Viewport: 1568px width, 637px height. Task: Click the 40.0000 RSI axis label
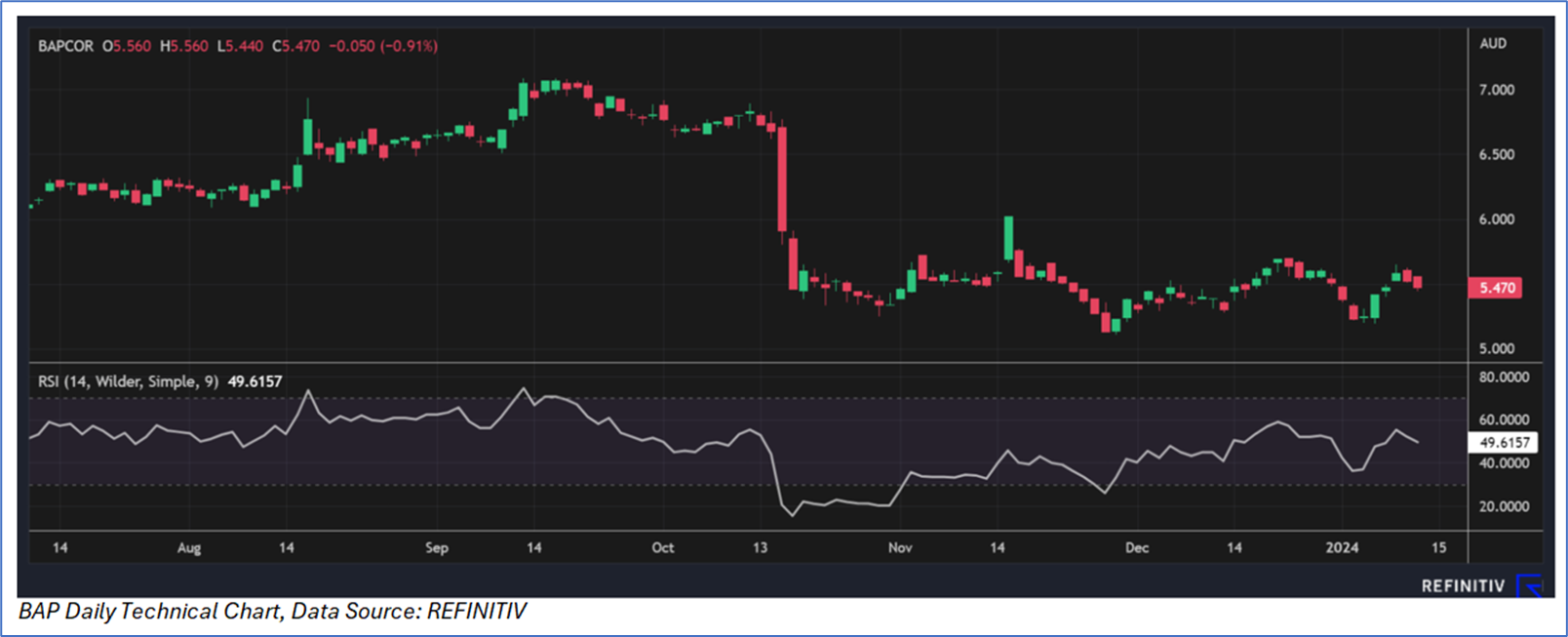pos(1504,463)
